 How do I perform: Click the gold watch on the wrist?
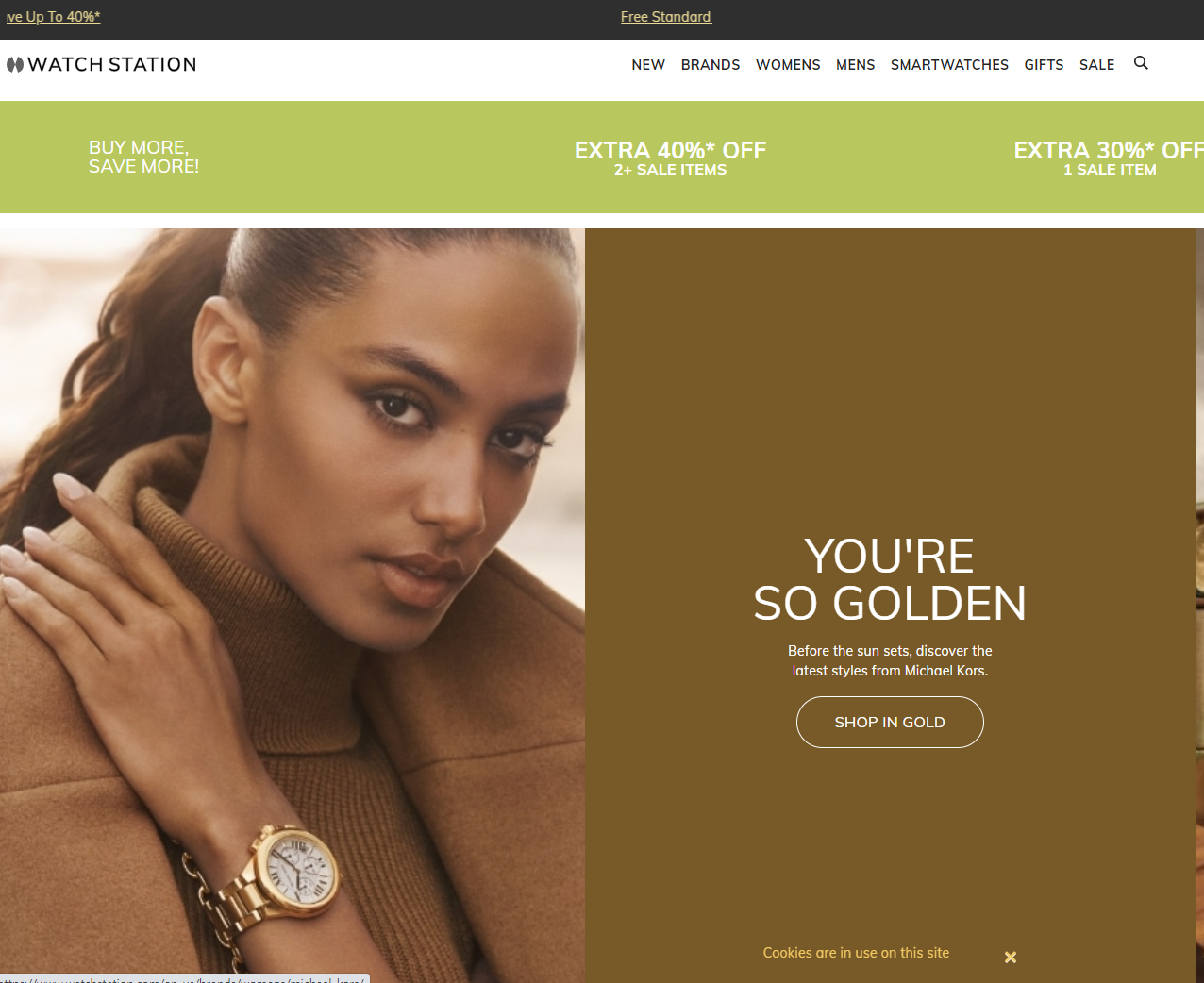click(x=293, y=876)
